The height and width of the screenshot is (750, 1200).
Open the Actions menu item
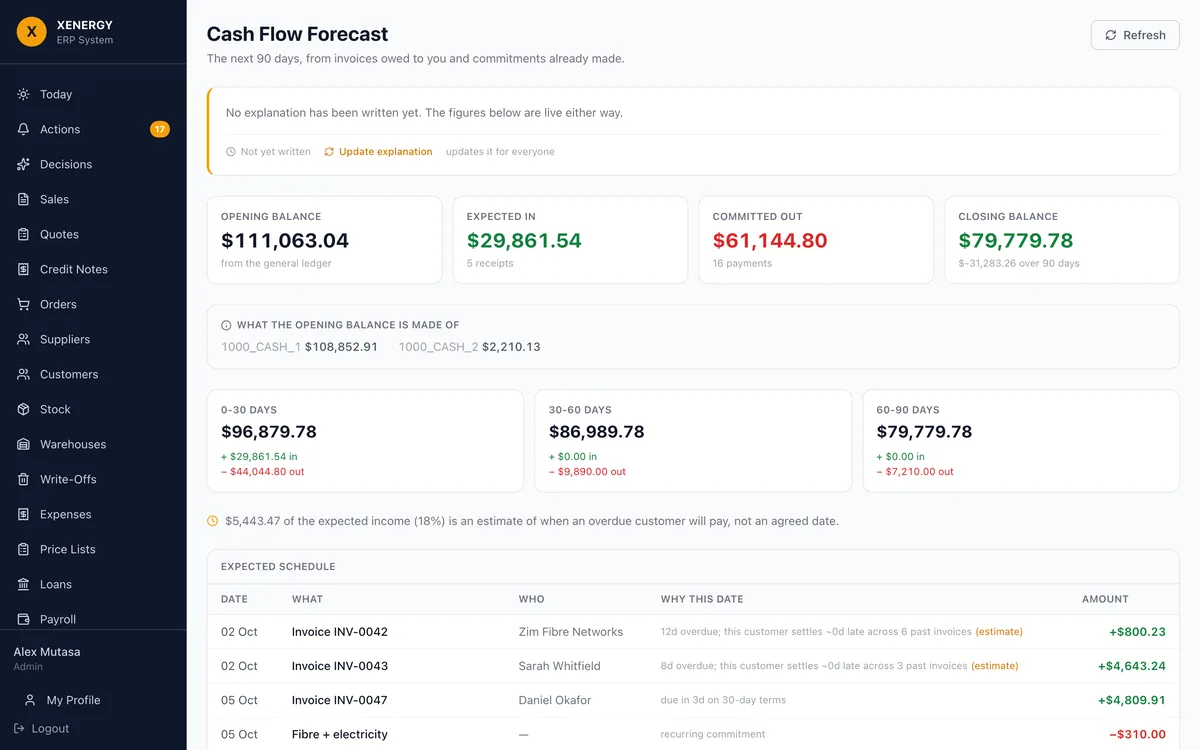click(x=93, y=129)
